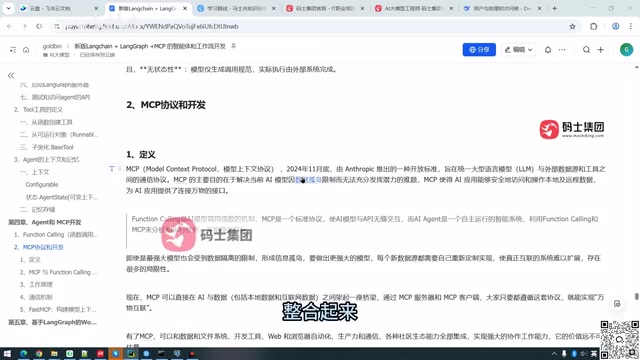Viewport: 640px width, 360px height.
Task: Jump to outline item 2、Tool工具的定义
Action: click(38, 109)
